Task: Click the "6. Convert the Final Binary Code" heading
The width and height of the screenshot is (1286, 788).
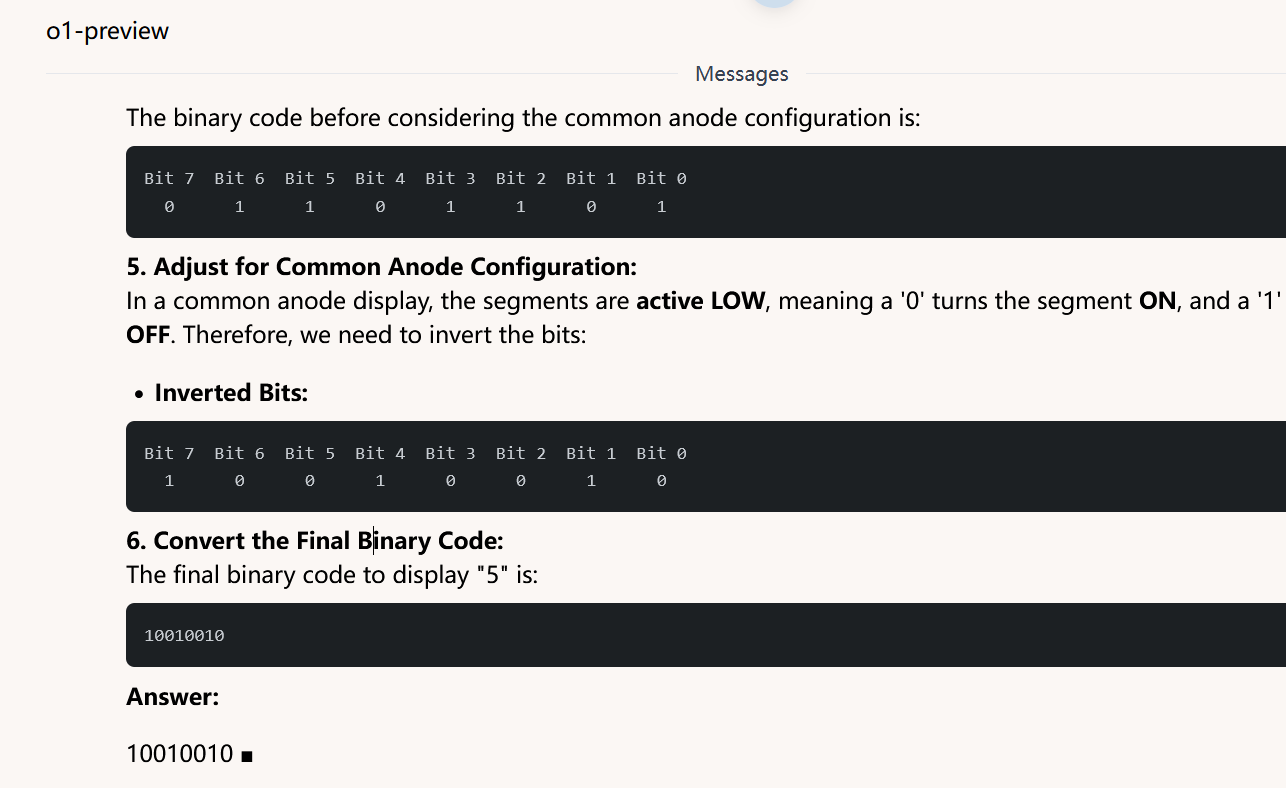Action: coord(315,541)
